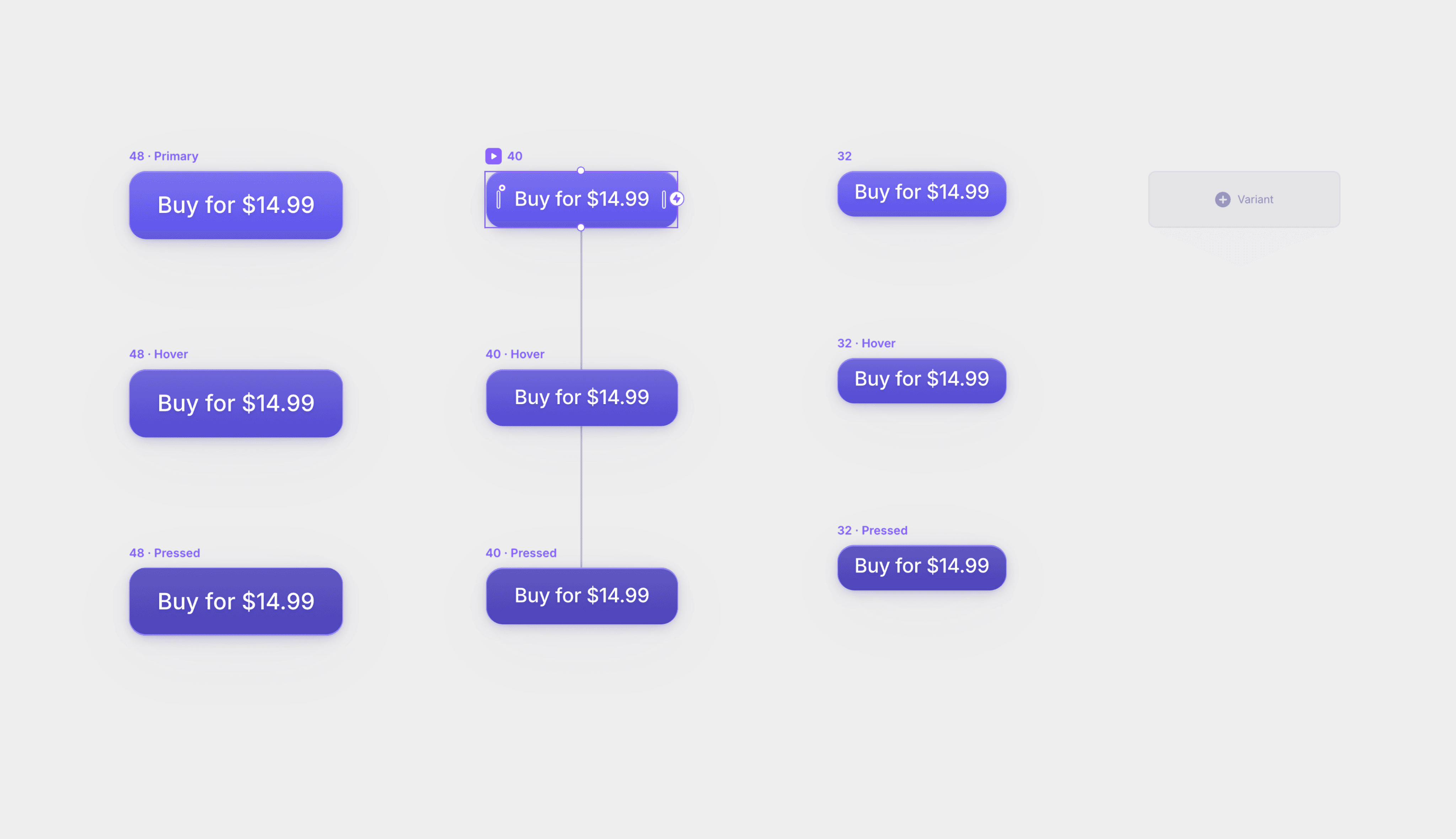Select the 40 · Hover variant label
The height and width of the screenshot is (839, 1456).
pyautogui.click(x=515, y=354)
